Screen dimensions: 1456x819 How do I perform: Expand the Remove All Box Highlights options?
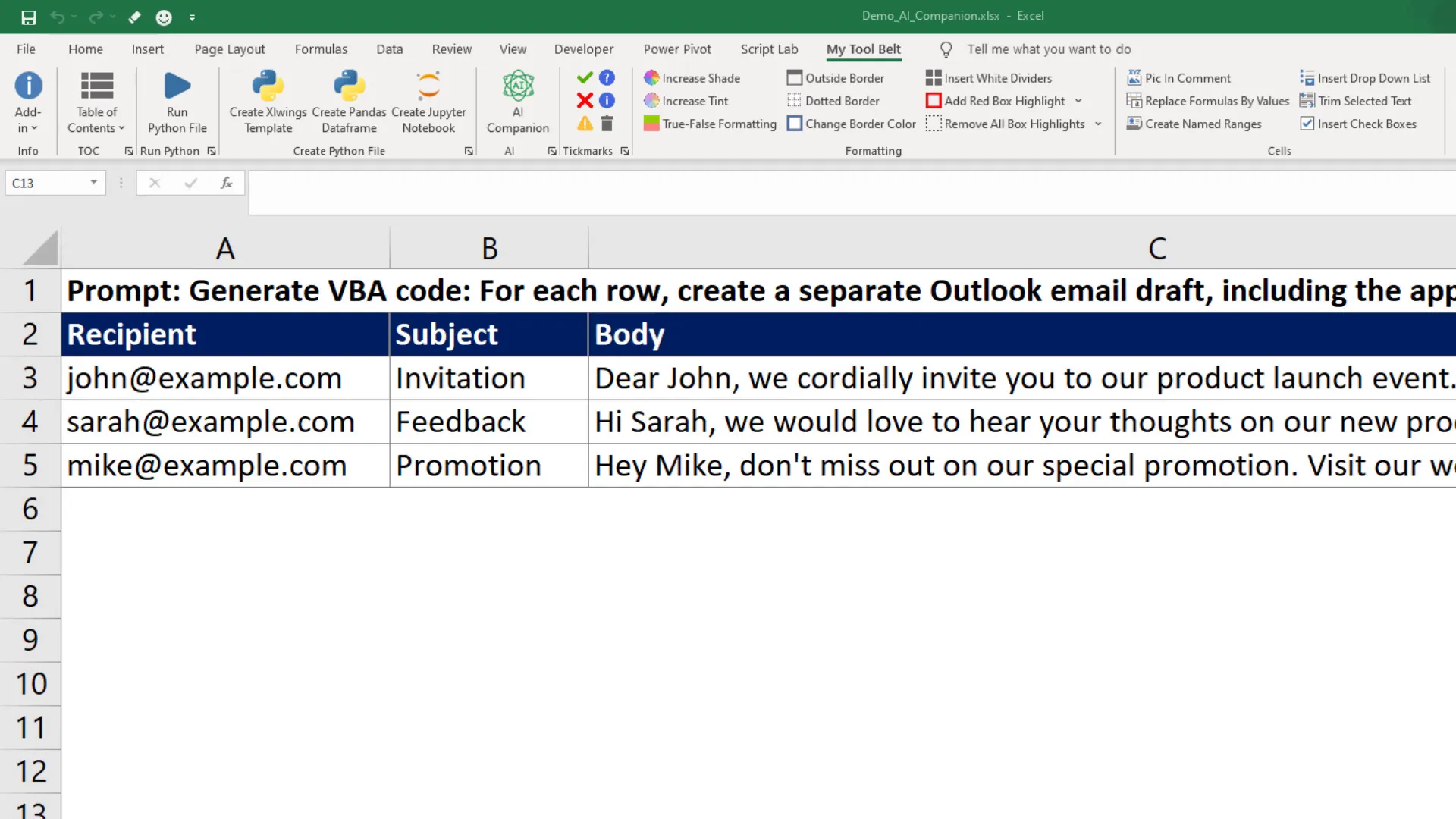(x=1099, y=124)
